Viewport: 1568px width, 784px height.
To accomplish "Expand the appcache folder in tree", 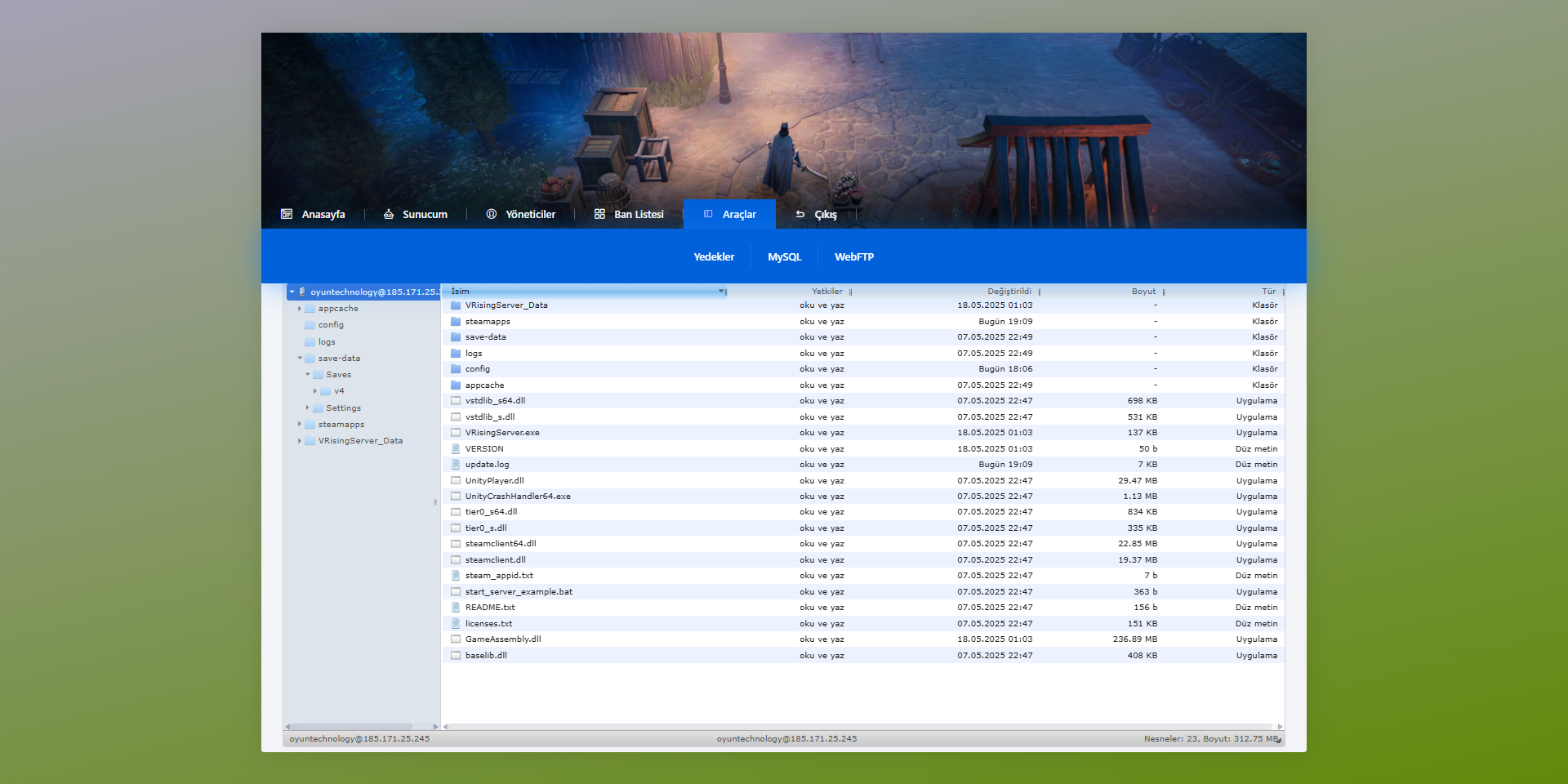I will tap(300, 309).
